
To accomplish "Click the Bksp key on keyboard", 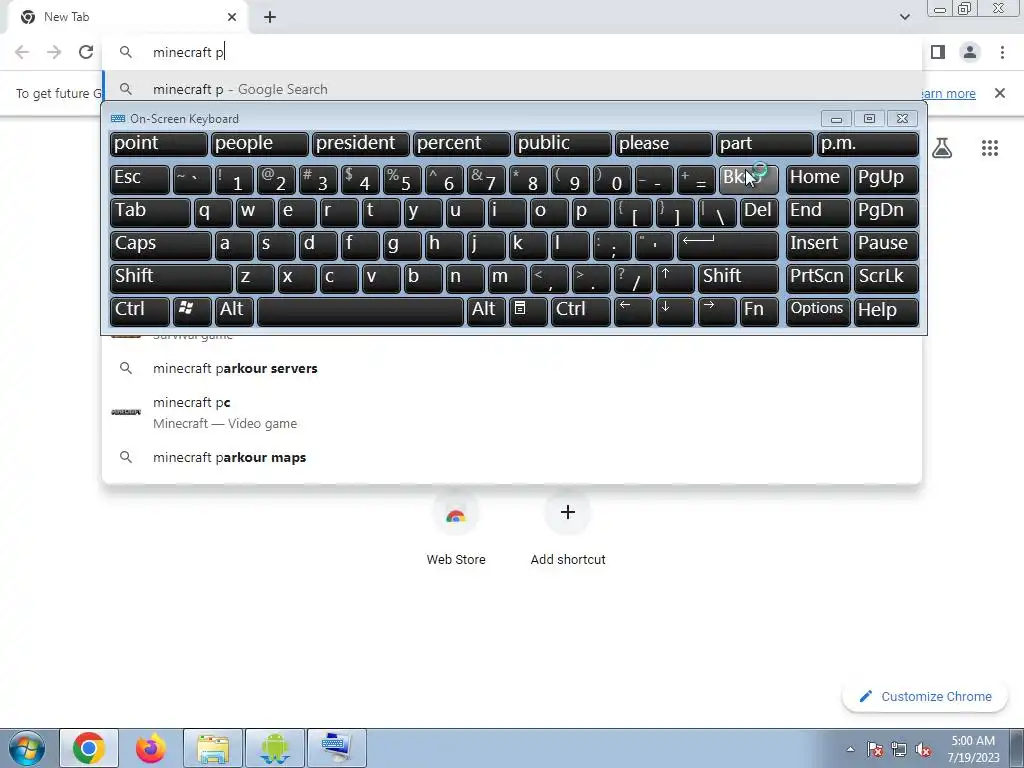I will pyautogui.click(x=748, y=179).
